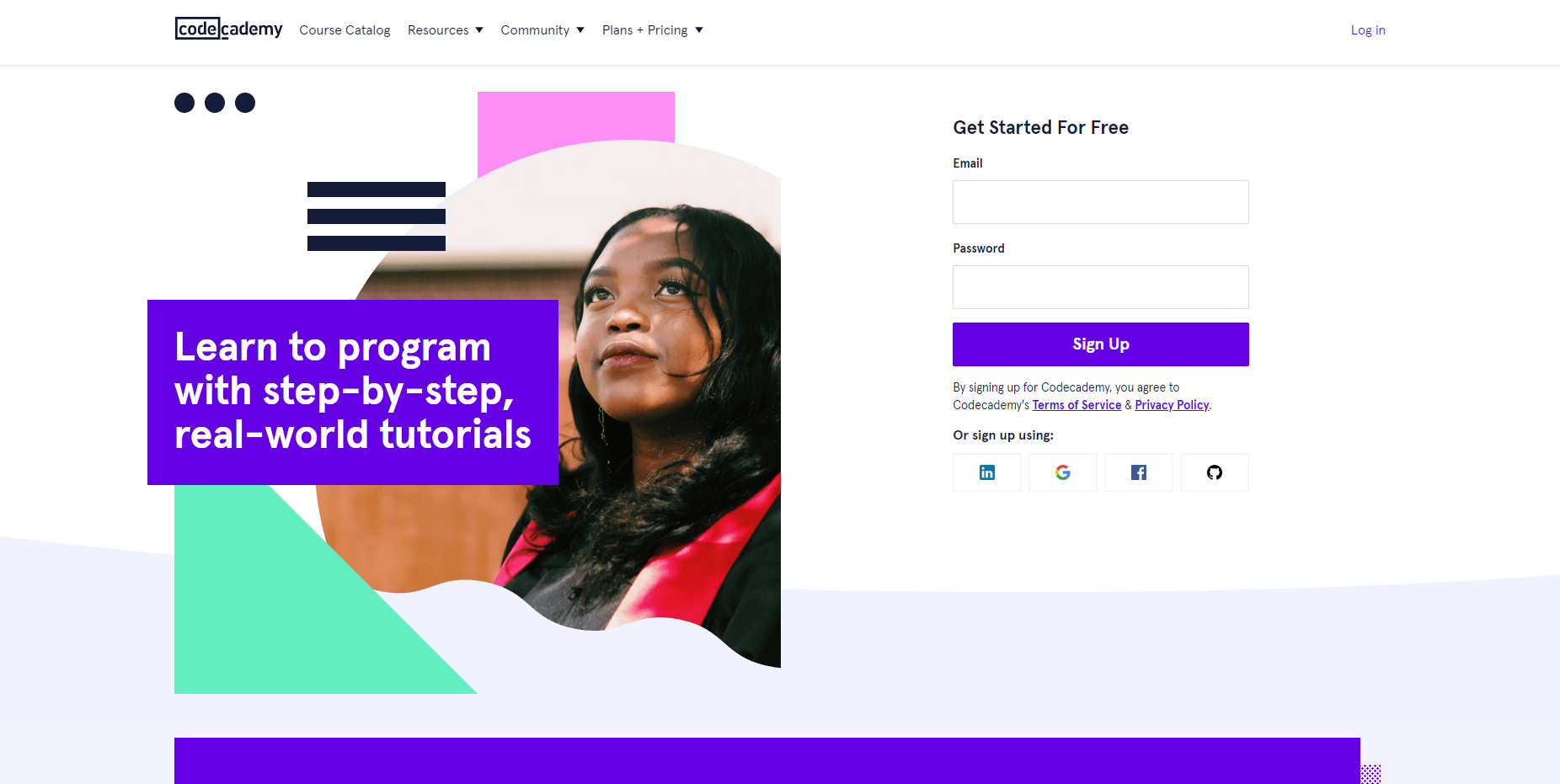
Task: Focus the Email input field
Action: pyautogui.click(x=1100, y=202)
